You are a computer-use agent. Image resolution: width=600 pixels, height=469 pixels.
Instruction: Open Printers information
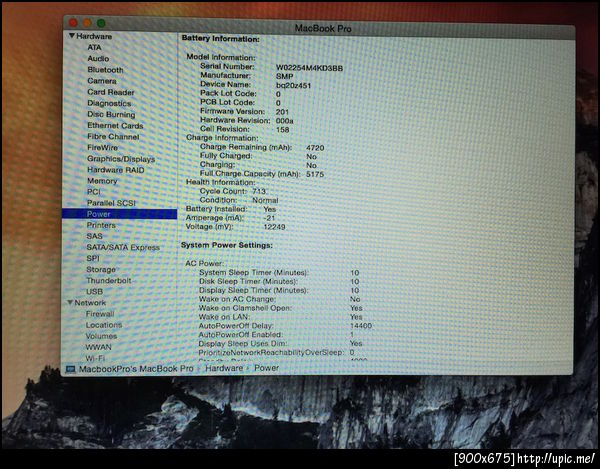tap(101, 225)
